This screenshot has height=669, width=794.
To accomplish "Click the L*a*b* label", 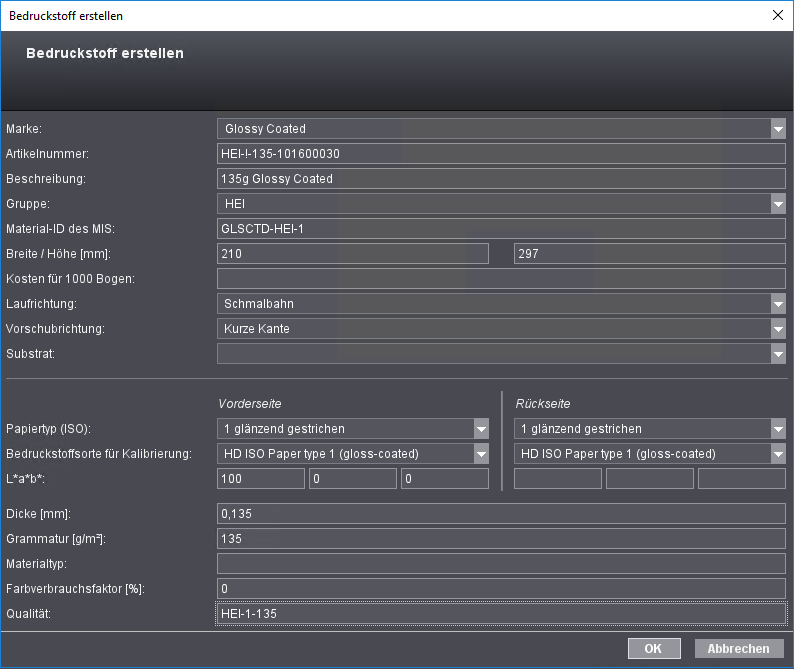I will (25, 479).
